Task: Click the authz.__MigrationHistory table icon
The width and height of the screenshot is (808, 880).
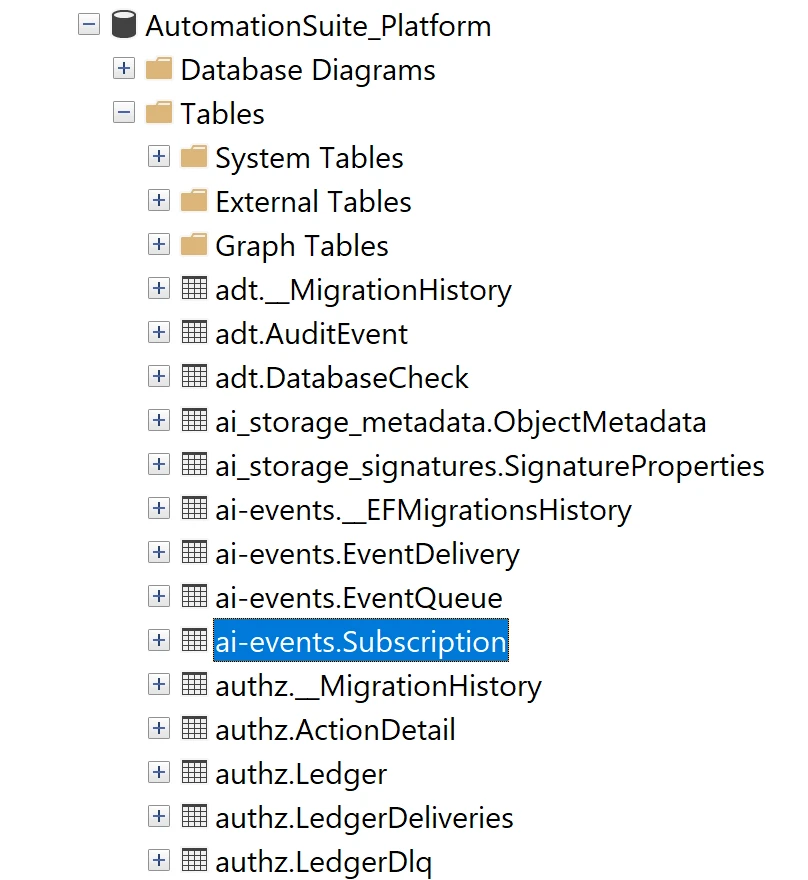Action: coord(194,684)
